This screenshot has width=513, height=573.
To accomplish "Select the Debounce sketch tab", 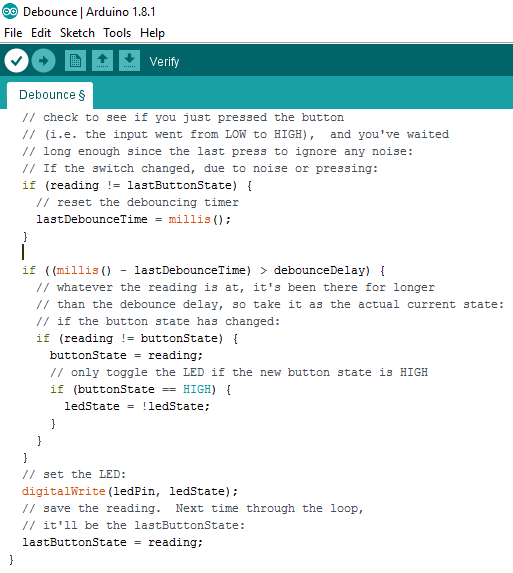I will click(x=50, y=95).
